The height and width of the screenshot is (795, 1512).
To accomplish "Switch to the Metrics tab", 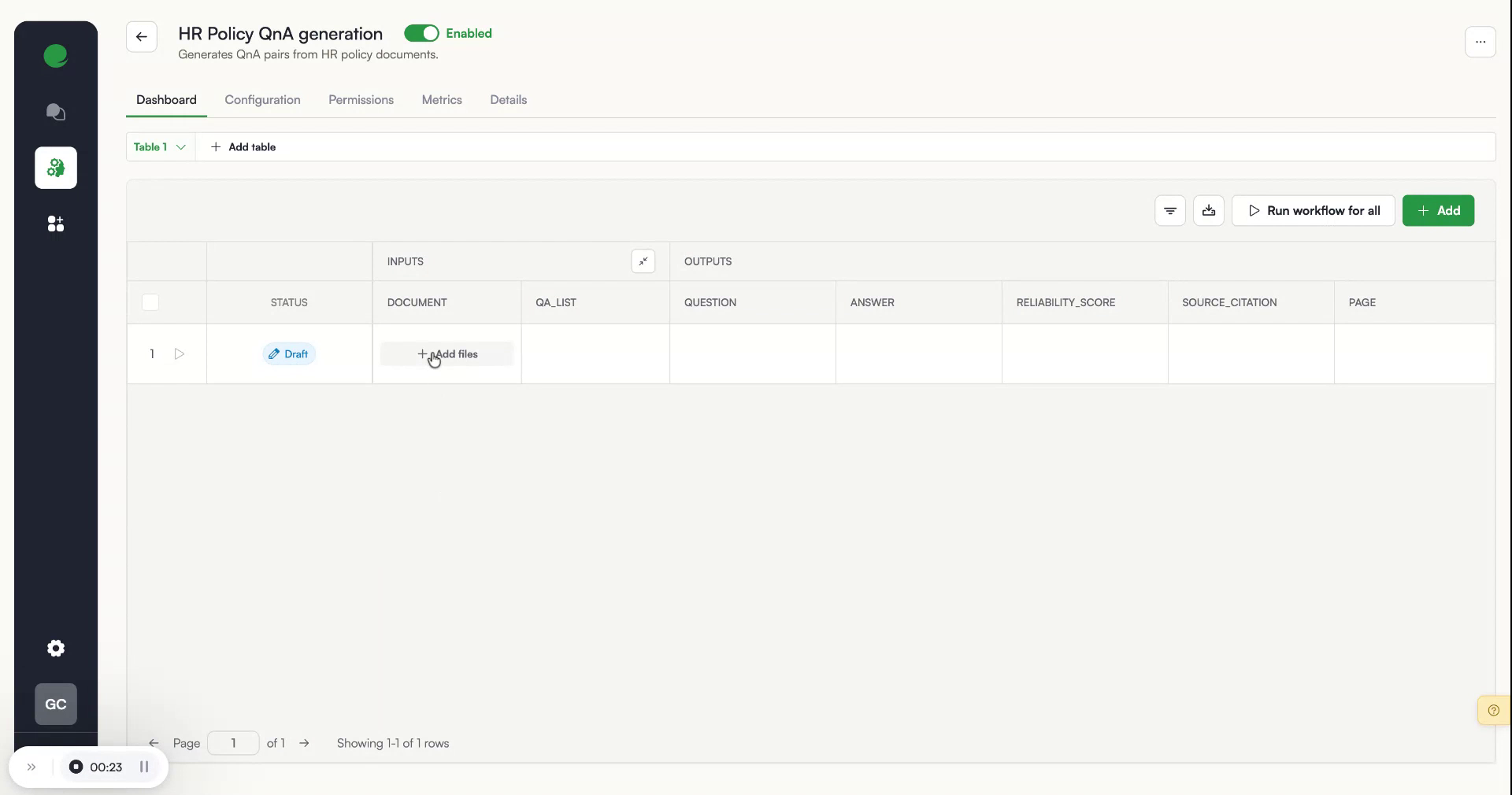I will pyautogui.click(x=442, y=100).
